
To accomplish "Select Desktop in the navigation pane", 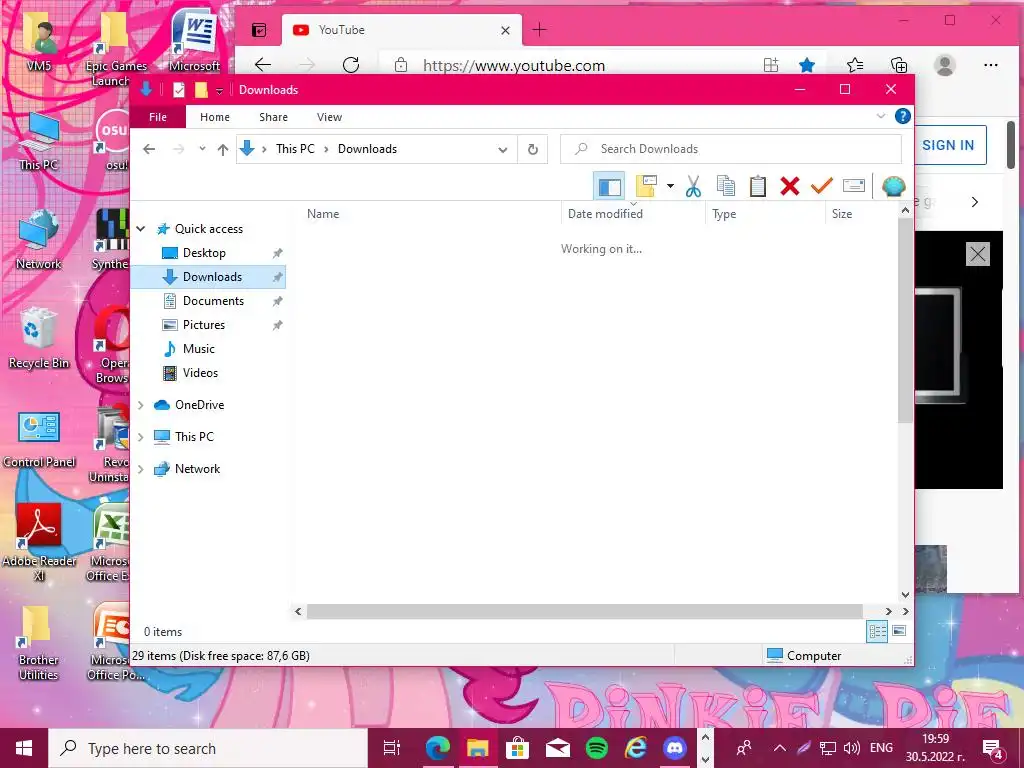I will click(x=204, y=253).
